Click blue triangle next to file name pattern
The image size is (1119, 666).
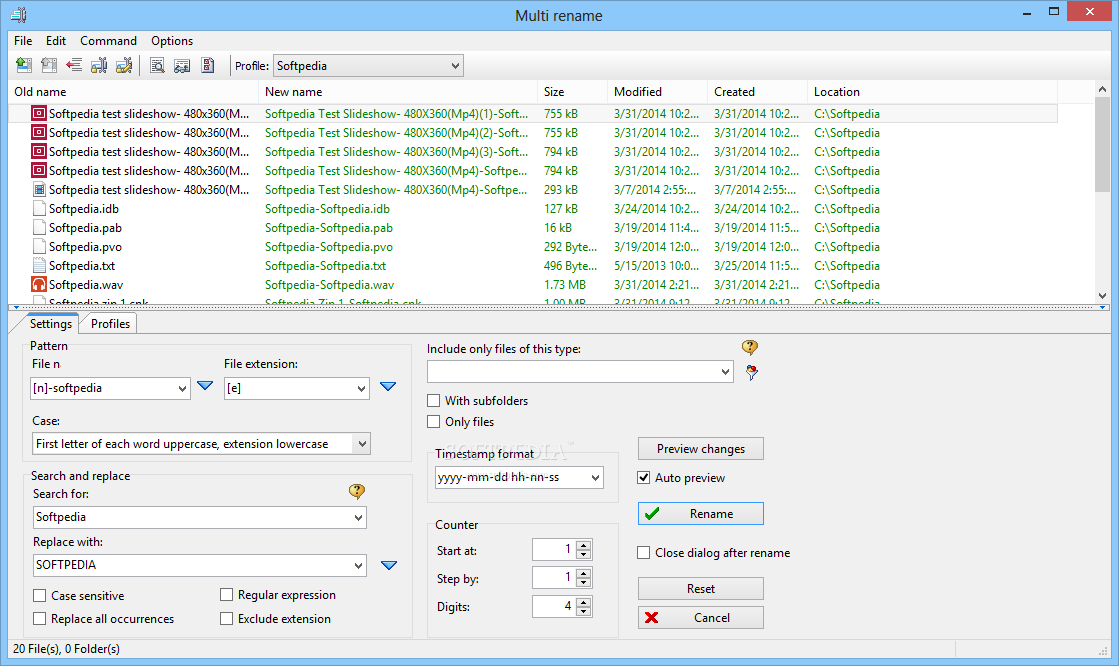pyautogui.click(x=205, y=385)
